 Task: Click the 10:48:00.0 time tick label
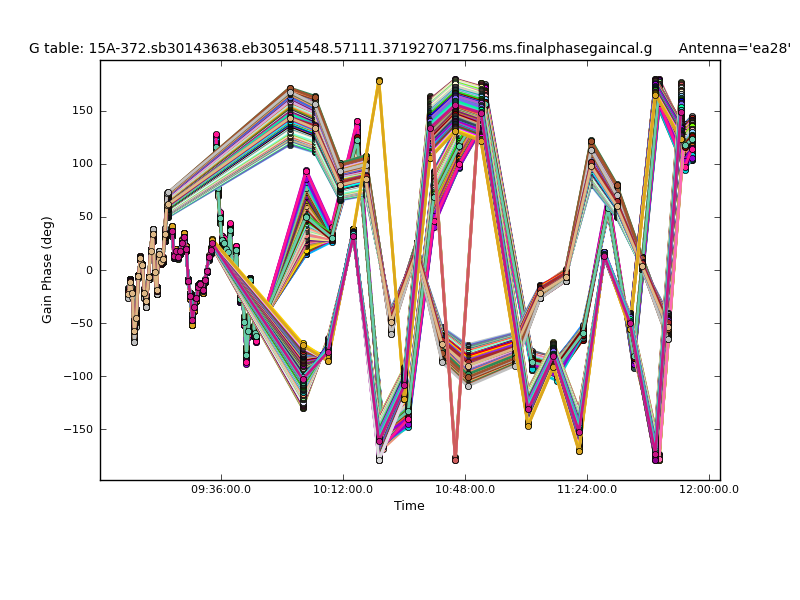tap(465, 489)
